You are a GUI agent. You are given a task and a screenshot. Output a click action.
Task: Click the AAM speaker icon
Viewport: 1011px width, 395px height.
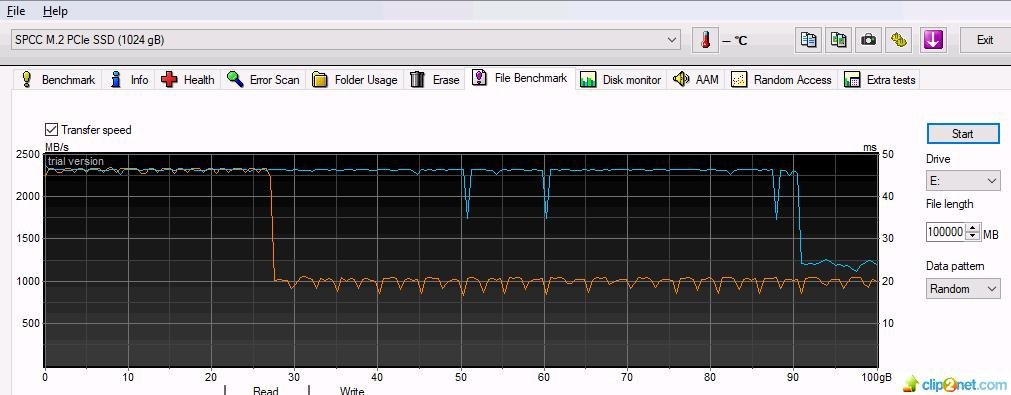coord(681,79)
